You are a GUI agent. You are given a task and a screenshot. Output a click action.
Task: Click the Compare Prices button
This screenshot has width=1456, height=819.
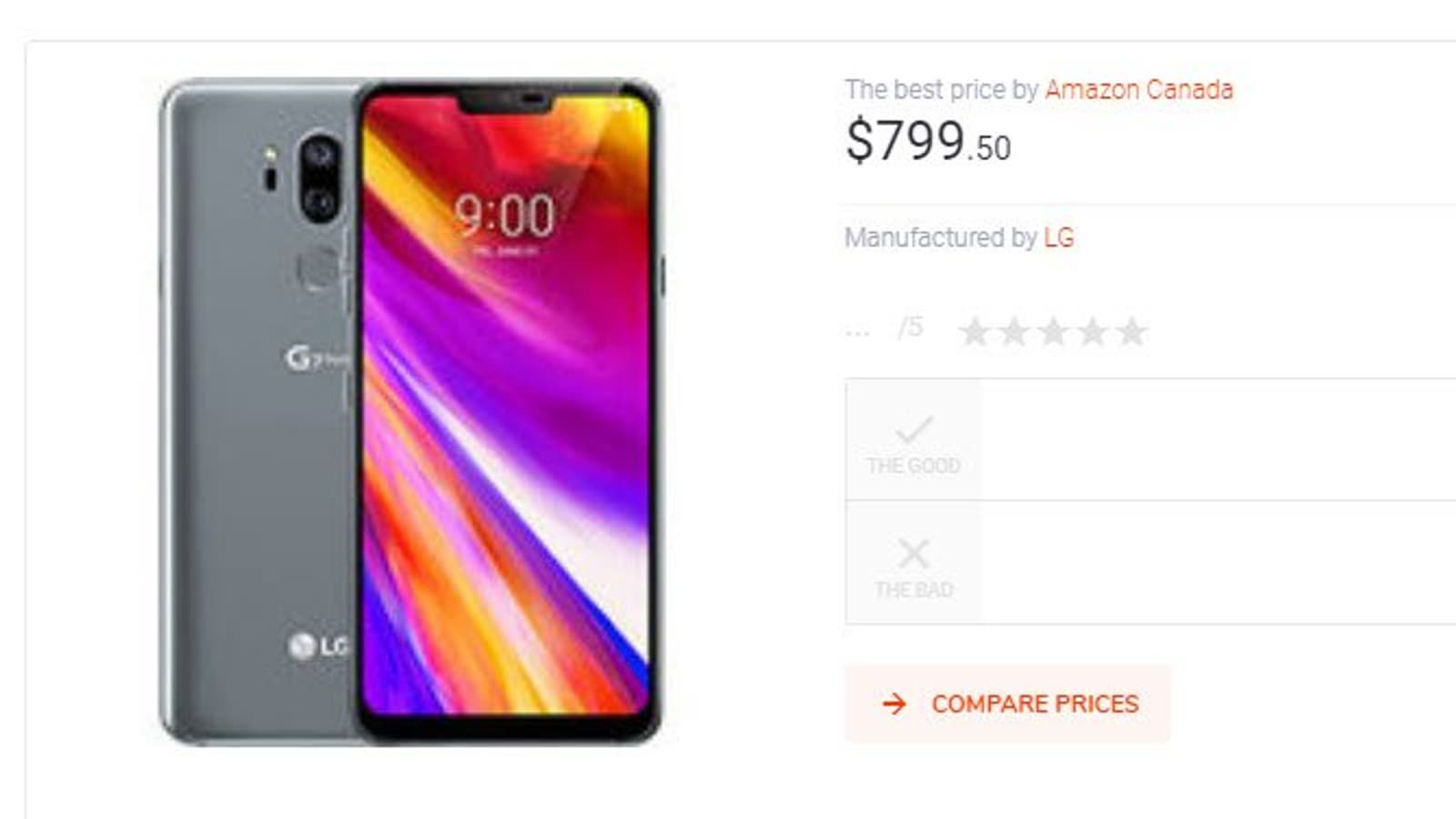[1007, 703]
